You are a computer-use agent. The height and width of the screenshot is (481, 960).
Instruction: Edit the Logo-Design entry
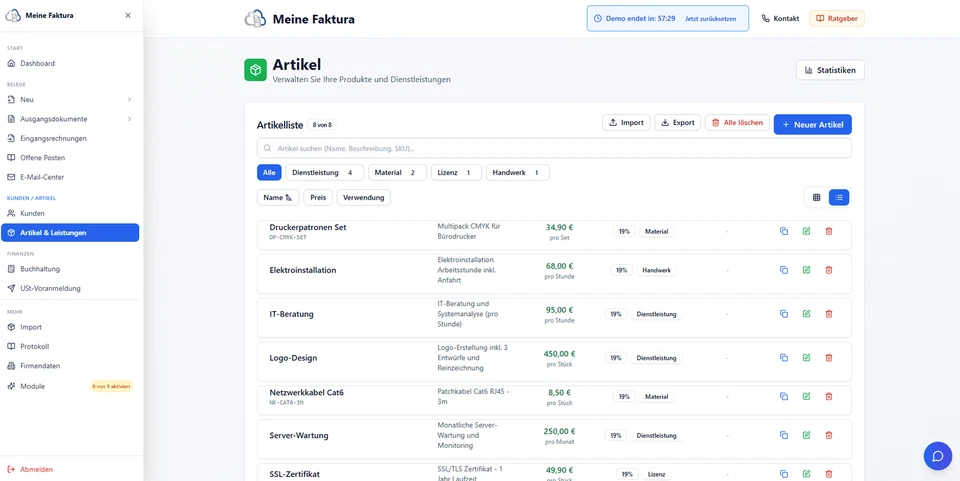click(x=806, y=358)
